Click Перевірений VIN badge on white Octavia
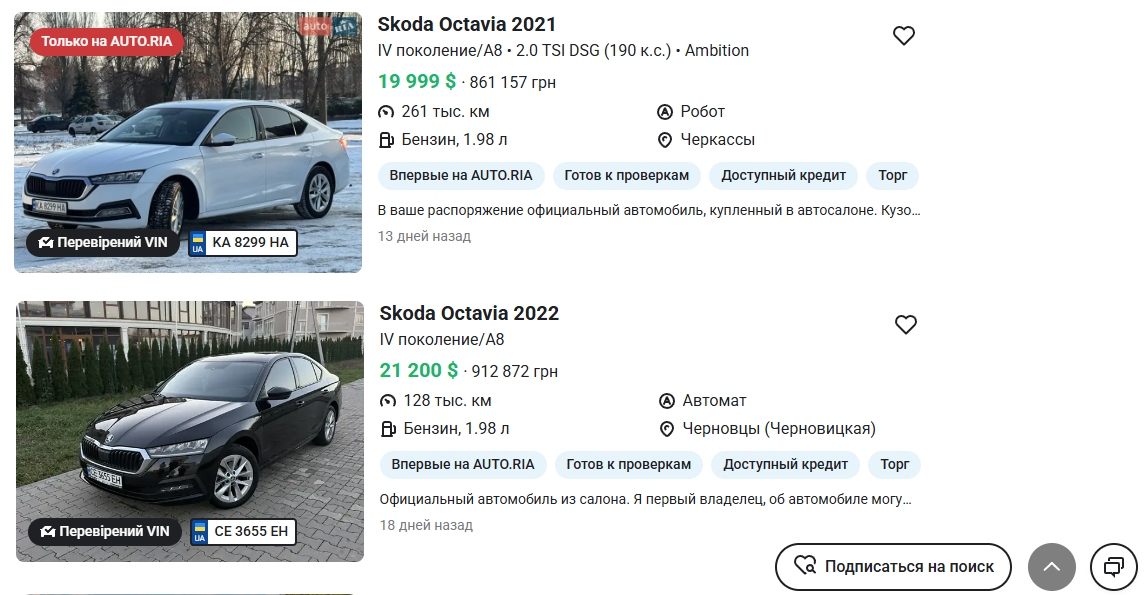The width and height of the screenshot is (1148, 595). pyautogui.click(x=103, y=242)
